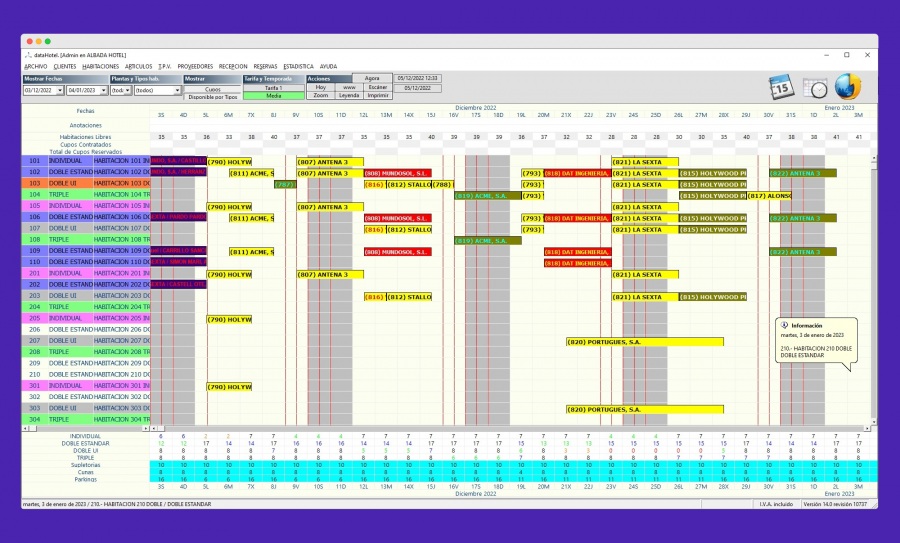This screenshot has height=543, width=900.
Task: Click the Imprimir button
Action: (x=378, y=96)
